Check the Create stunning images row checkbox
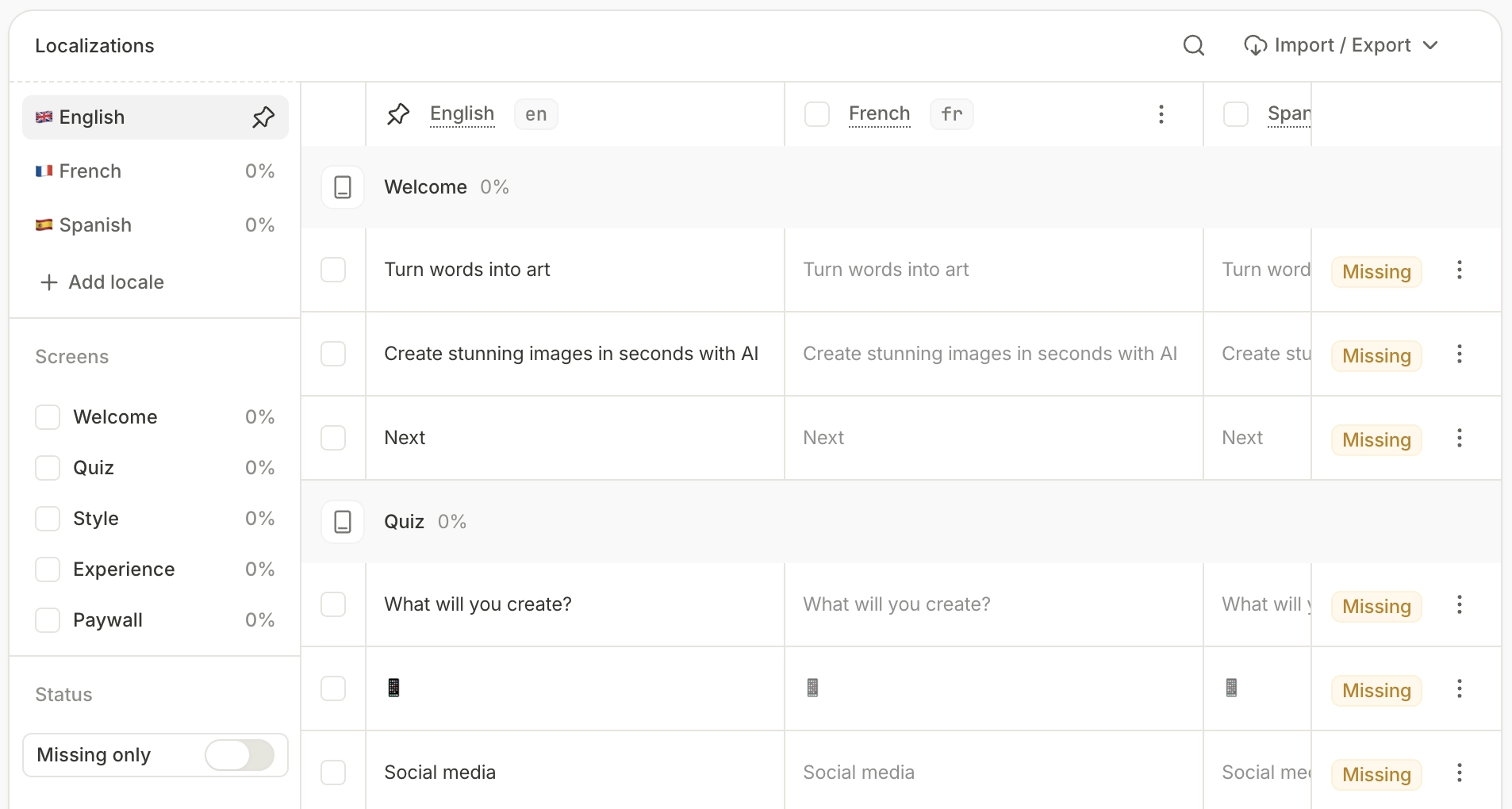Image resolution: width=1512 pixels, height=809 pixels. (x=333, y=354)
